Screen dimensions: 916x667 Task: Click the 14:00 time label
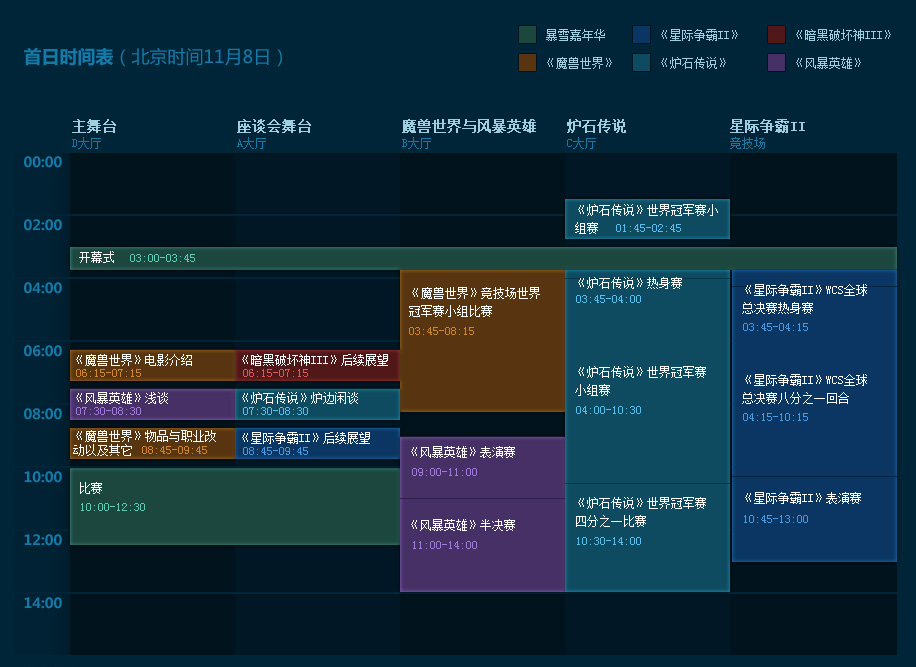(x=43, y=603)
